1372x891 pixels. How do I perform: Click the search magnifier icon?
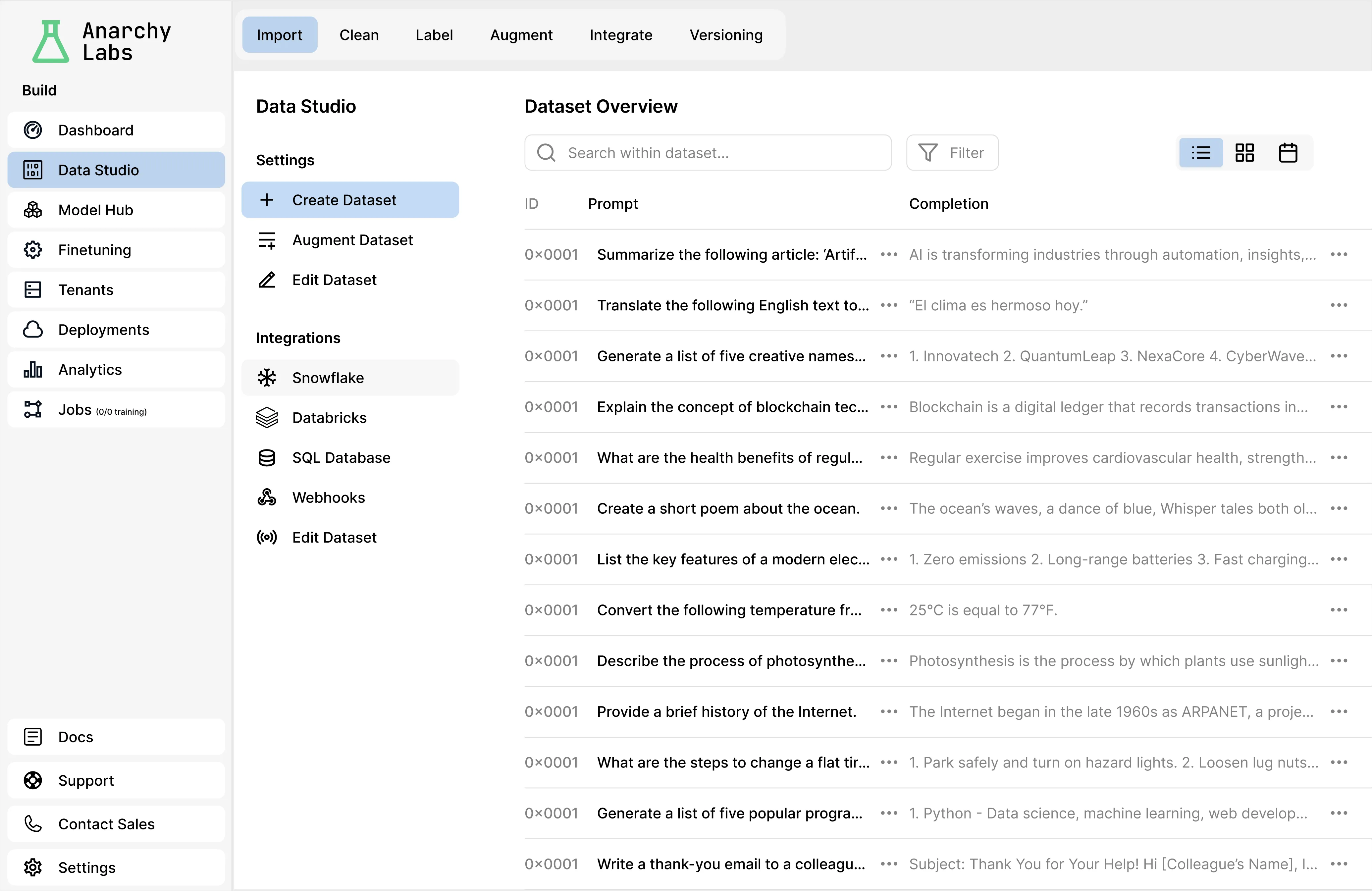point(546,153)
